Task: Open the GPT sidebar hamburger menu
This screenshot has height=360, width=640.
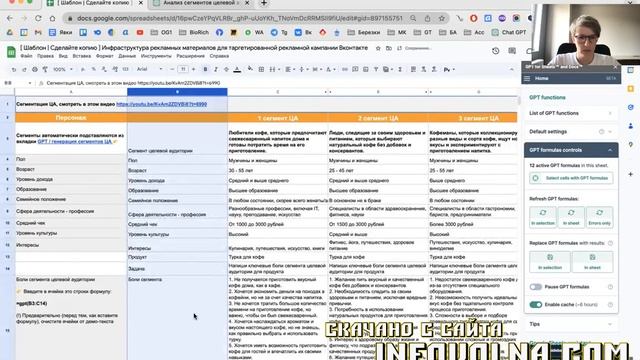Action: coord(527,78)
